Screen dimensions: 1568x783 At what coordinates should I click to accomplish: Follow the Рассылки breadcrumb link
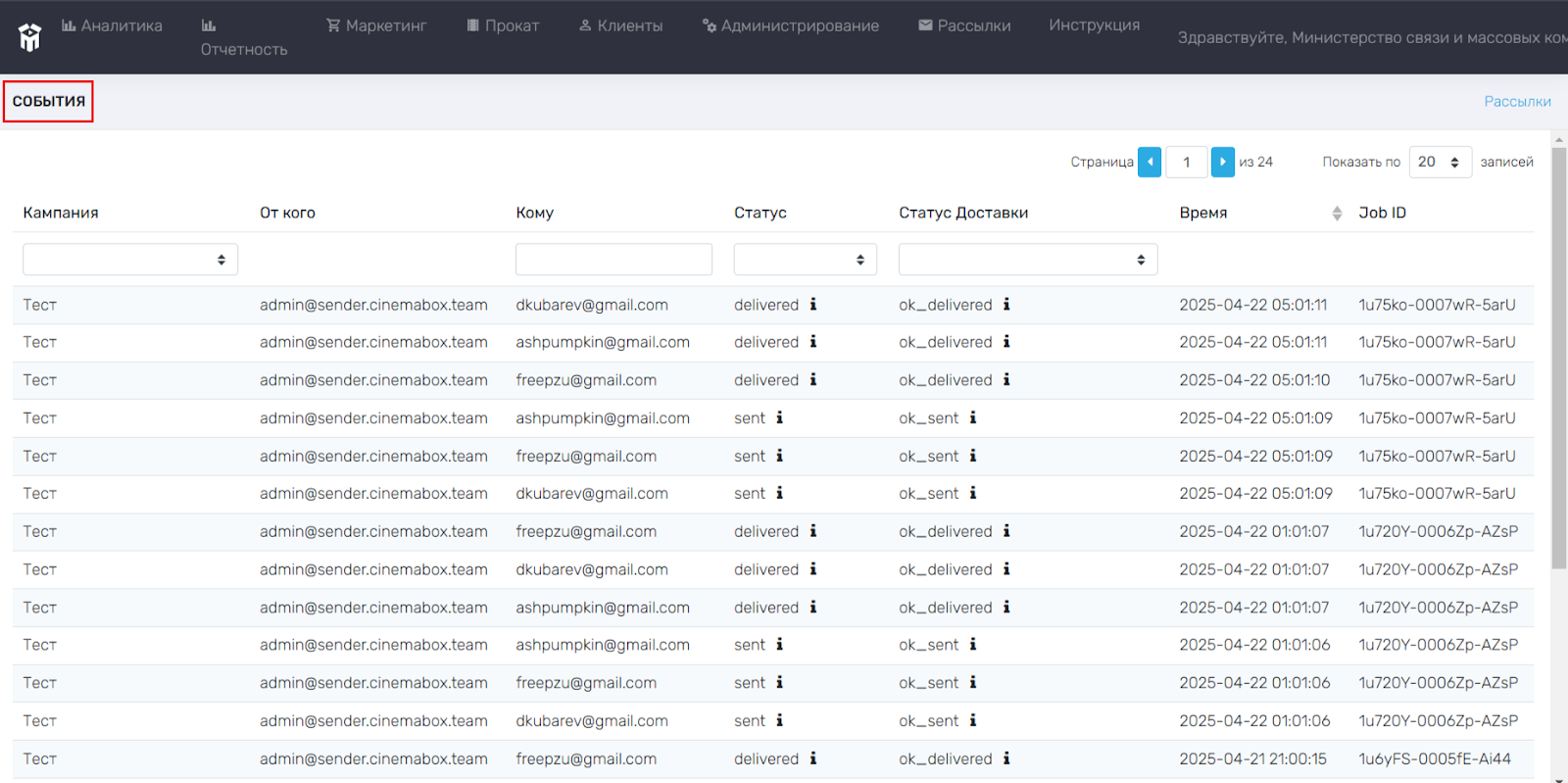1517,101
